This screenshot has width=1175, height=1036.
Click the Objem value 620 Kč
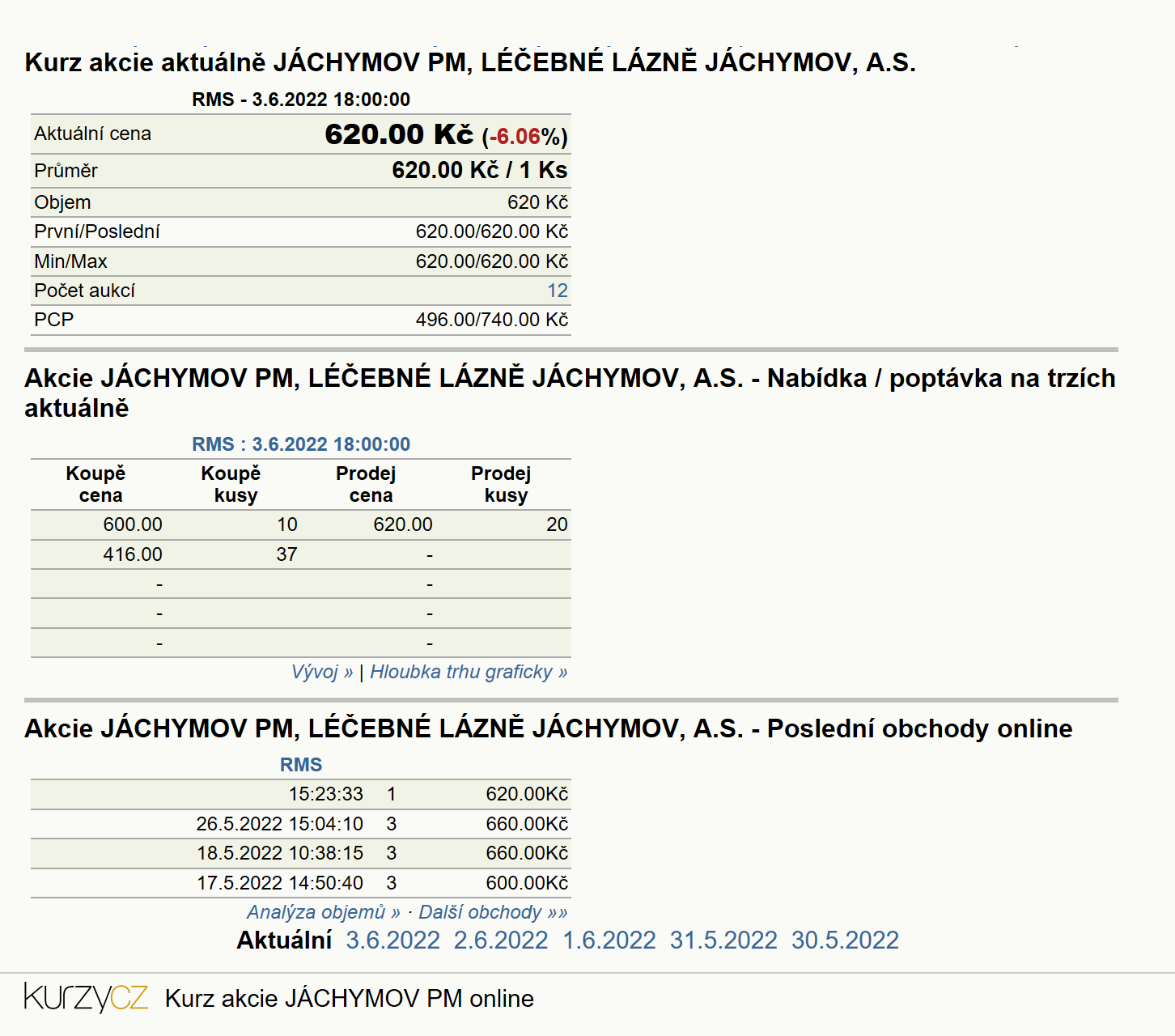click(538, 202)
